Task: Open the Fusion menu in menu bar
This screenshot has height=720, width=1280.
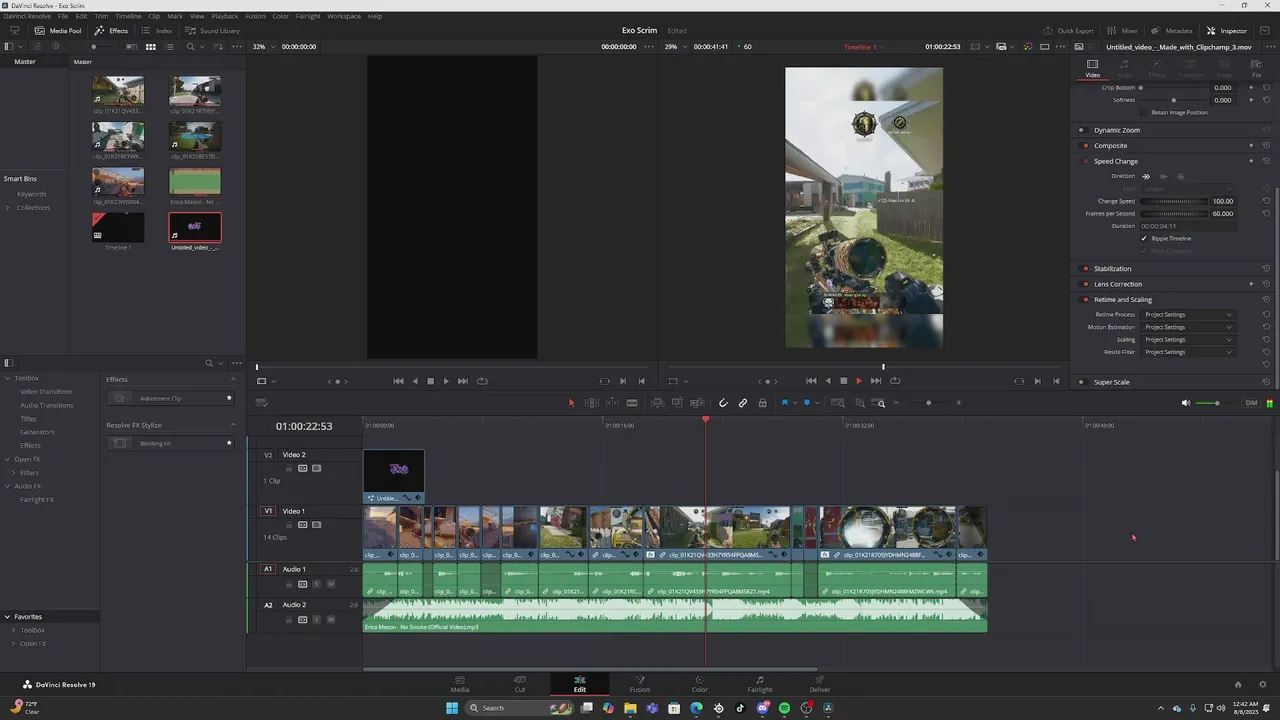Action: 255,16
